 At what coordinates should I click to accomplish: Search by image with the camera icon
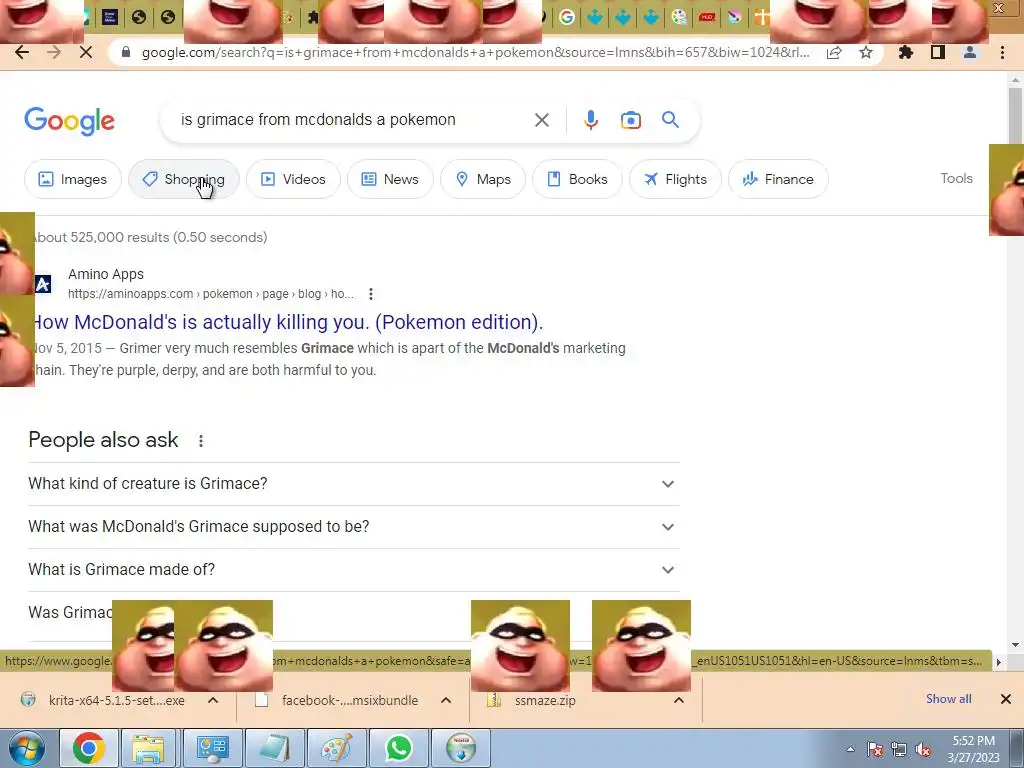coord(630,120)
